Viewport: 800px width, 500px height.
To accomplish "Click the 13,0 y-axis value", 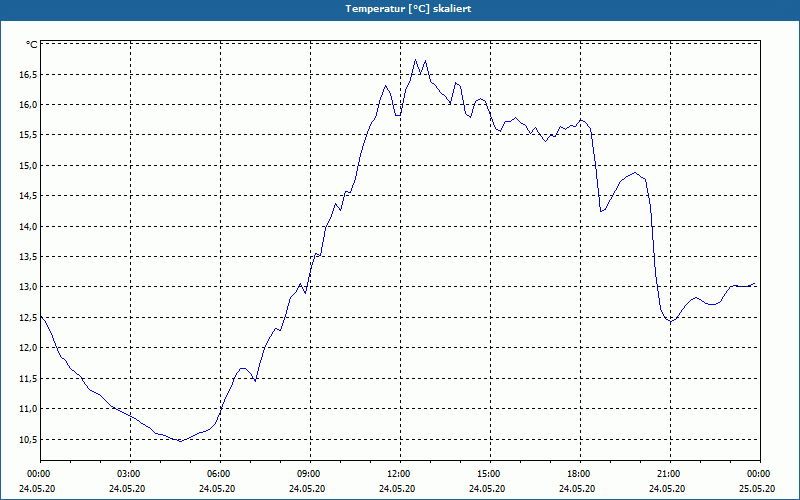I will point(28,287).
